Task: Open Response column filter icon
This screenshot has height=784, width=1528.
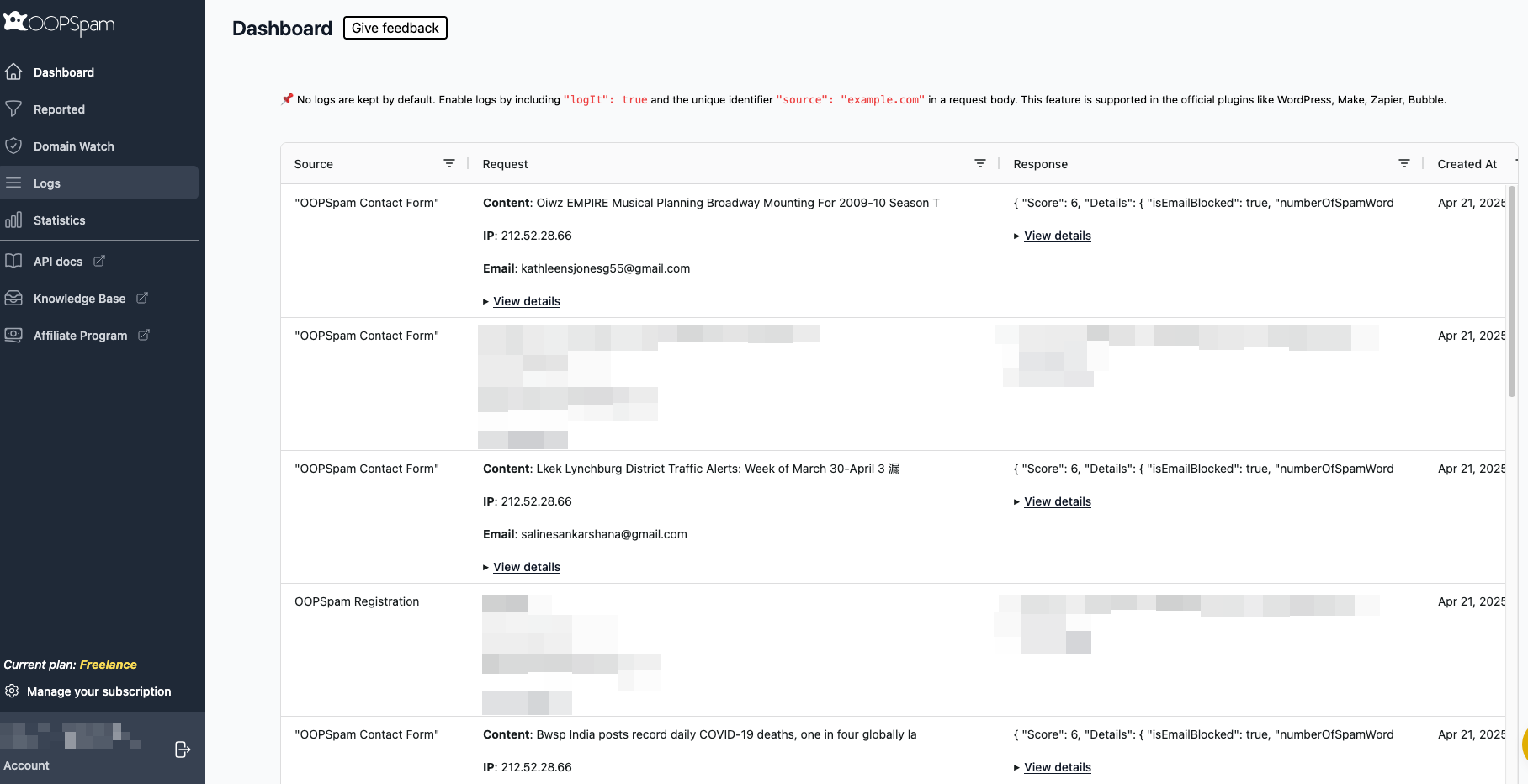Action: [1404, 163]
